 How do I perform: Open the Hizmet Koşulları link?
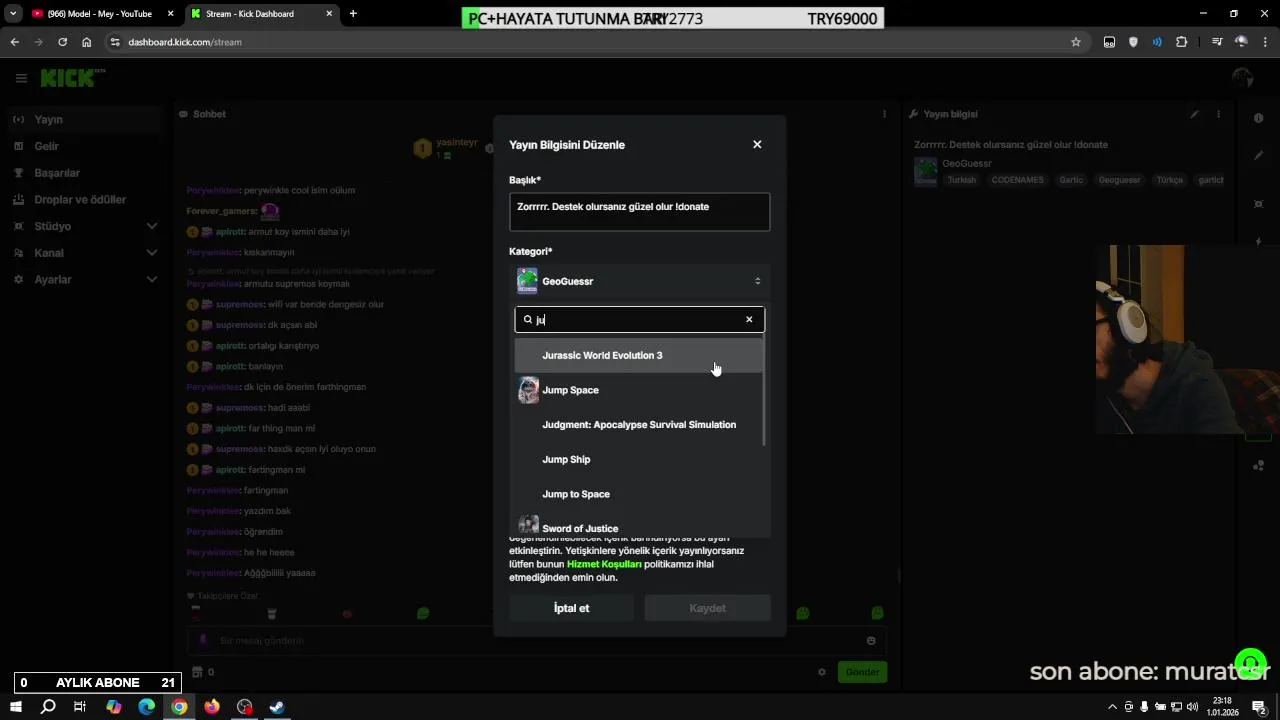604,564
